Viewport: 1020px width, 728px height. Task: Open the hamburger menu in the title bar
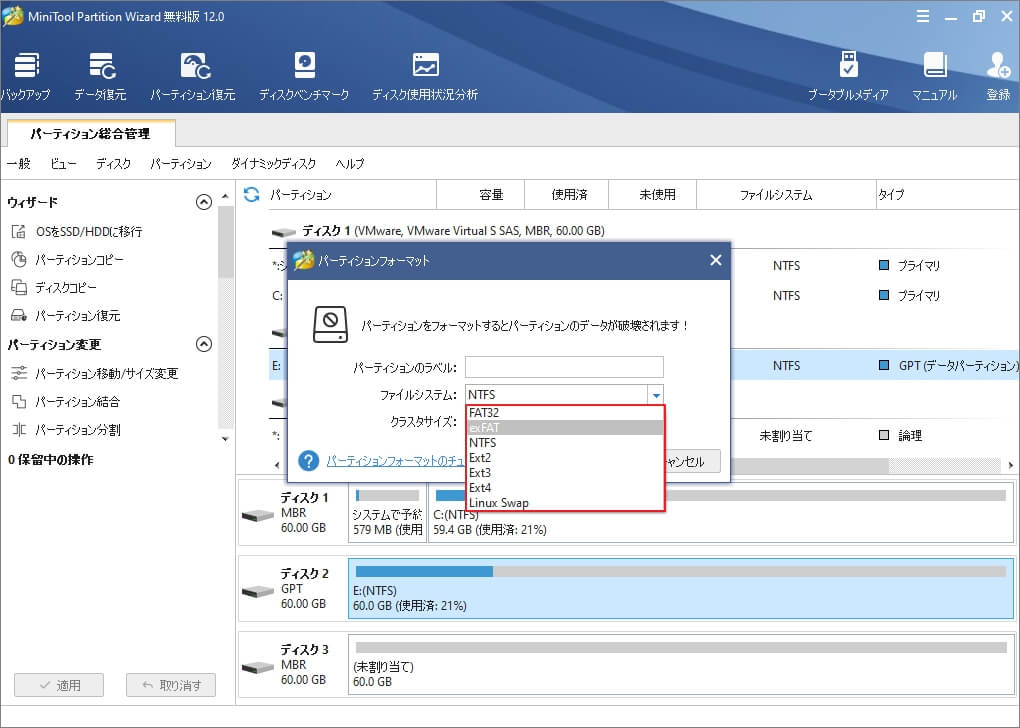tap(922, 16)
